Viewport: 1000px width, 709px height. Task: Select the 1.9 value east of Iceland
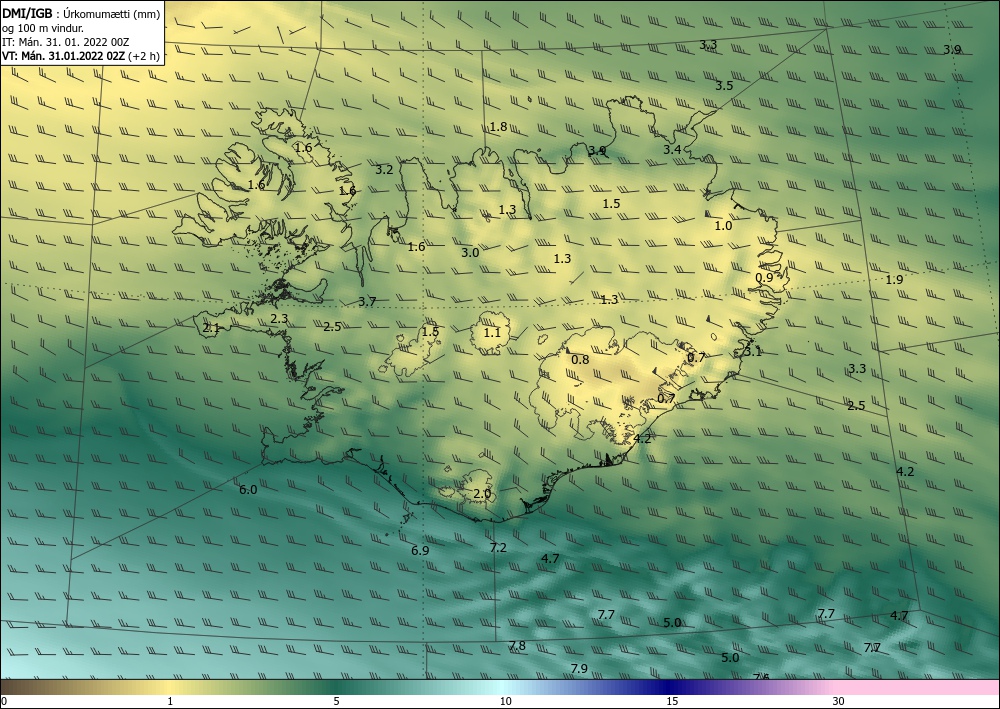click(894, 279)
